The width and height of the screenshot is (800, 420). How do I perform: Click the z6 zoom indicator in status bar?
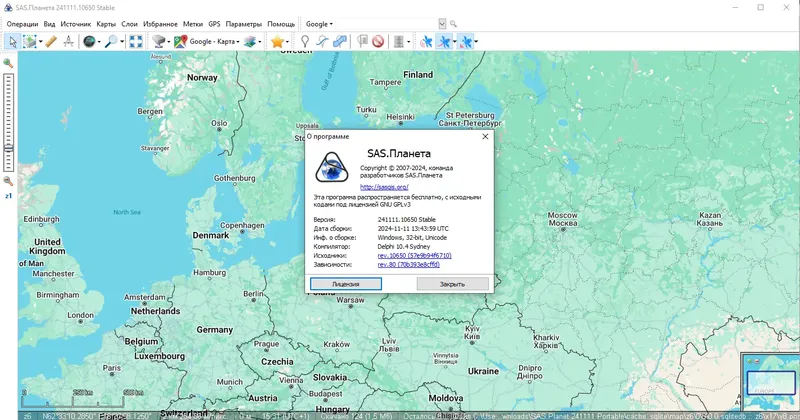(x=28, y=416)
